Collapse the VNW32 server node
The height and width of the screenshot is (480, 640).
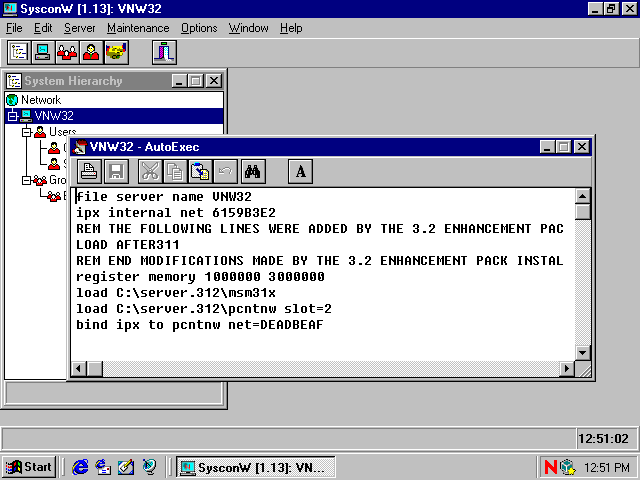click(12, 116)
